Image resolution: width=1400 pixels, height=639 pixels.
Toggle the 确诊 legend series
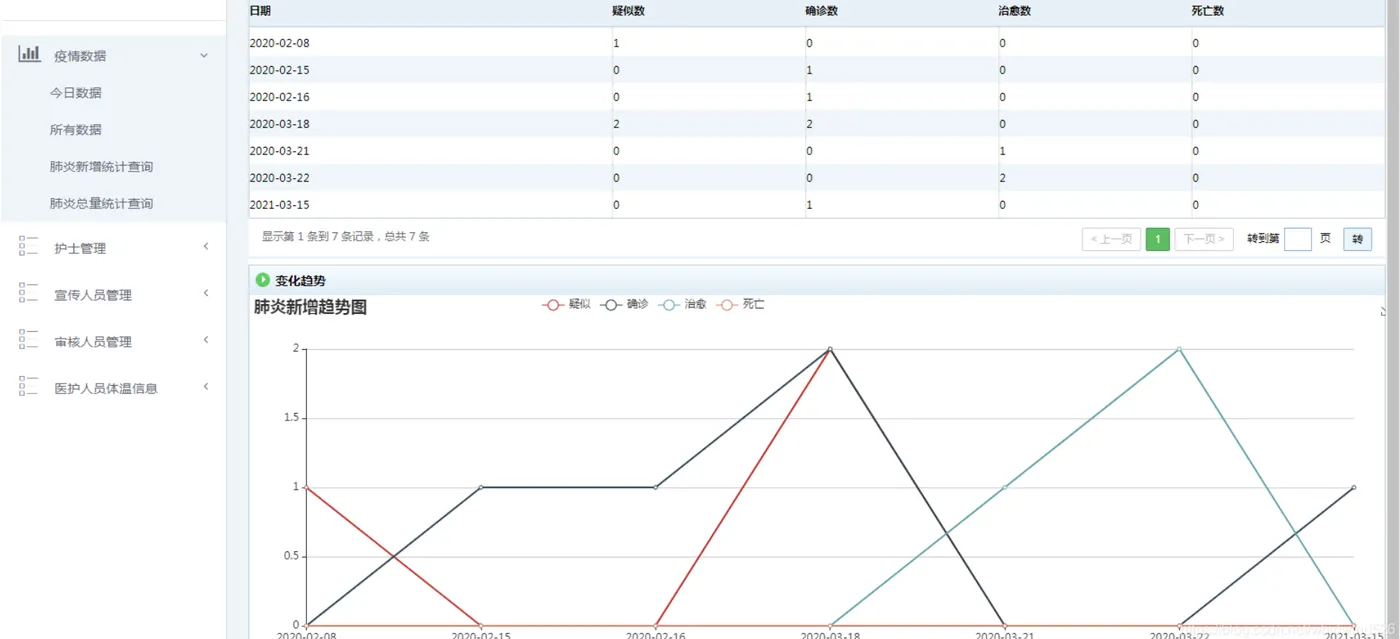click(624, 304)
